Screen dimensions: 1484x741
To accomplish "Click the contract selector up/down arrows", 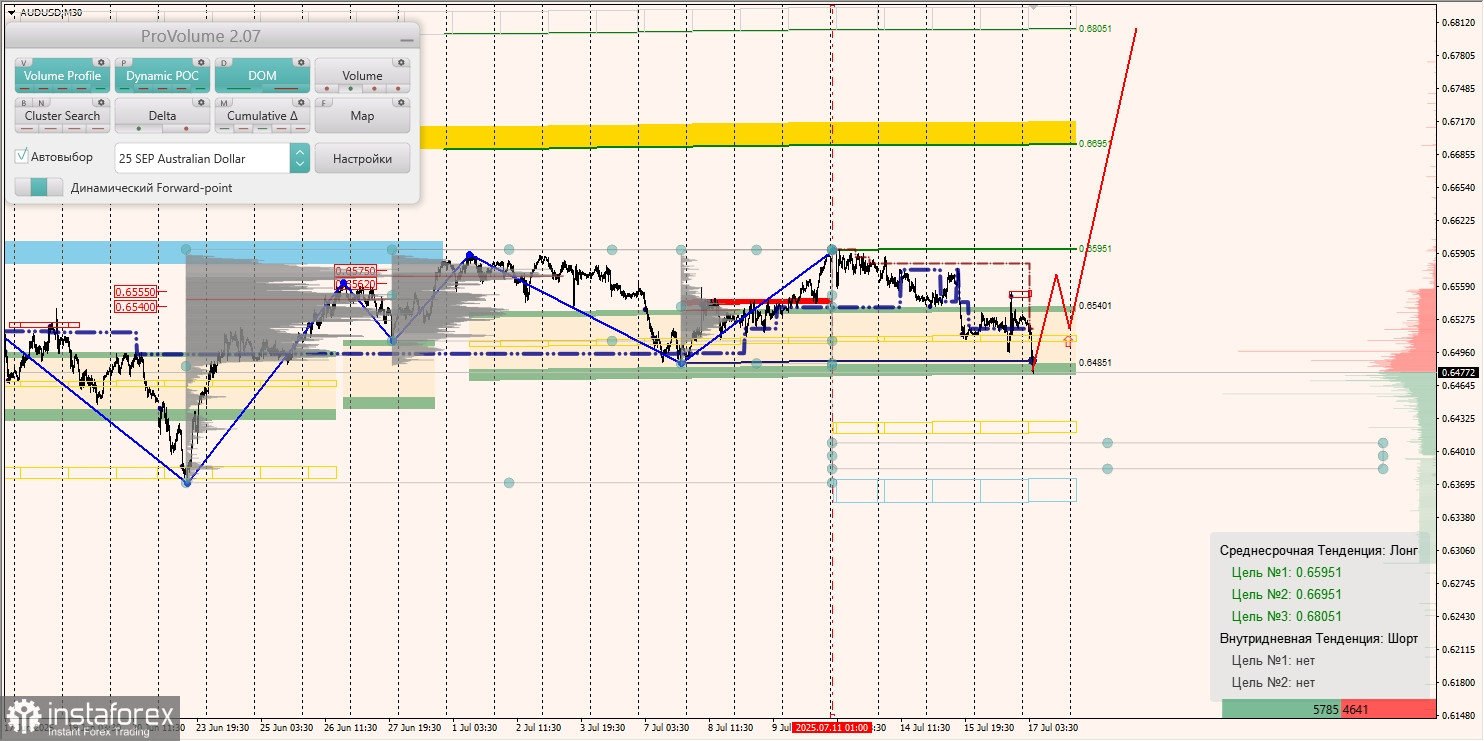I will coord(300,158).
